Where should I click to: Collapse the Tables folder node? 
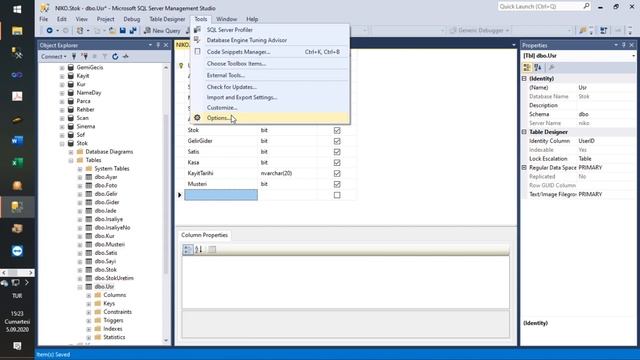click(x=71, y=160)
